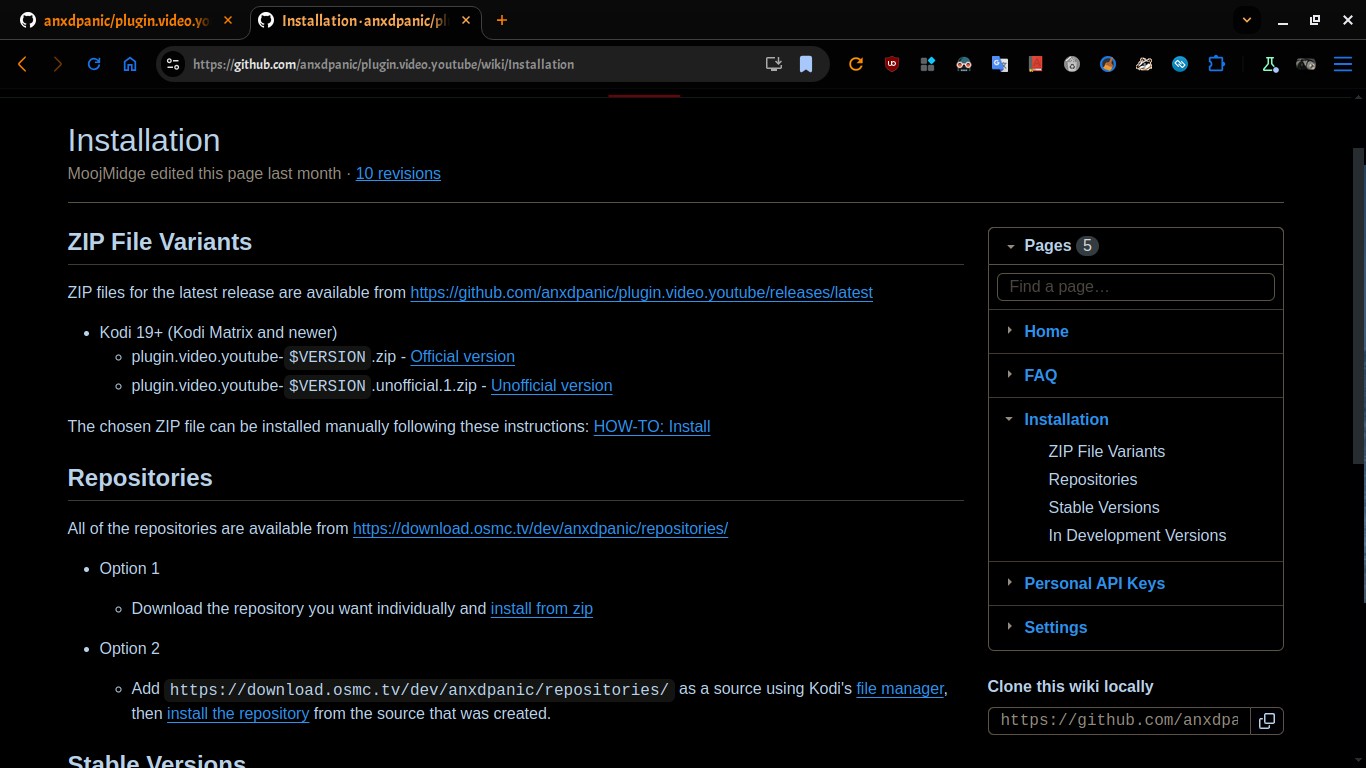Open site information icon in address bar

point(173,64)
